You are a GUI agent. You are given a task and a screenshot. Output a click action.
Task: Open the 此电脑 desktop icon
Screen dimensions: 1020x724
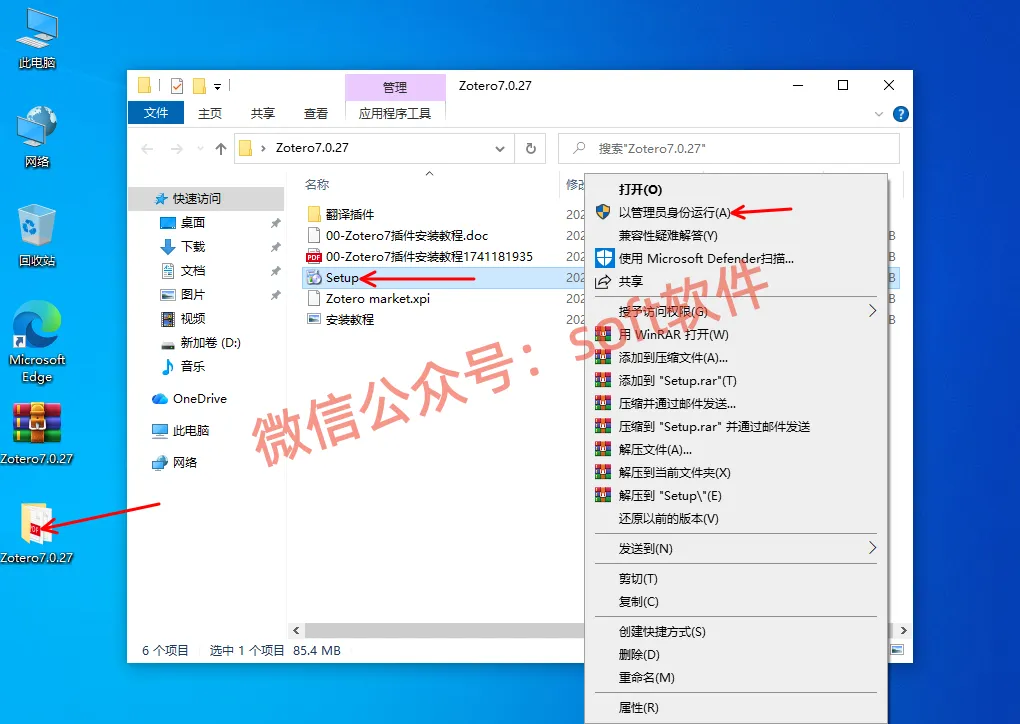click(x=37, y=39)
